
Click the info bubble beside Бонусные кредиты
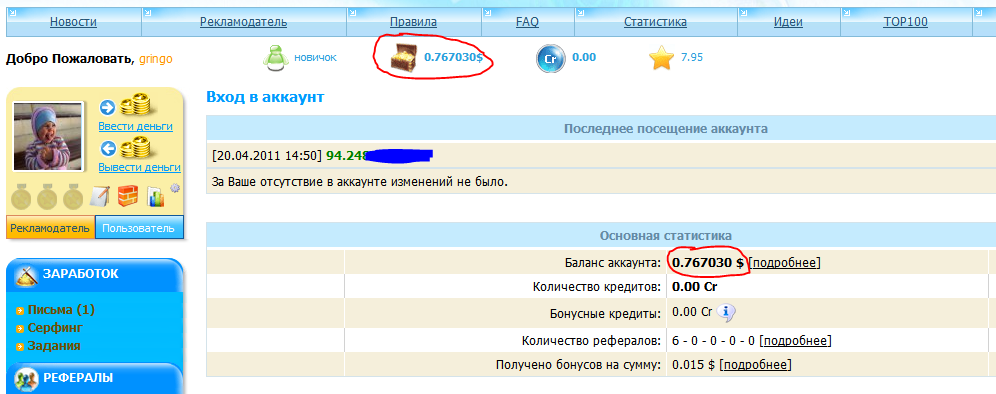click(x=726, y=313)
